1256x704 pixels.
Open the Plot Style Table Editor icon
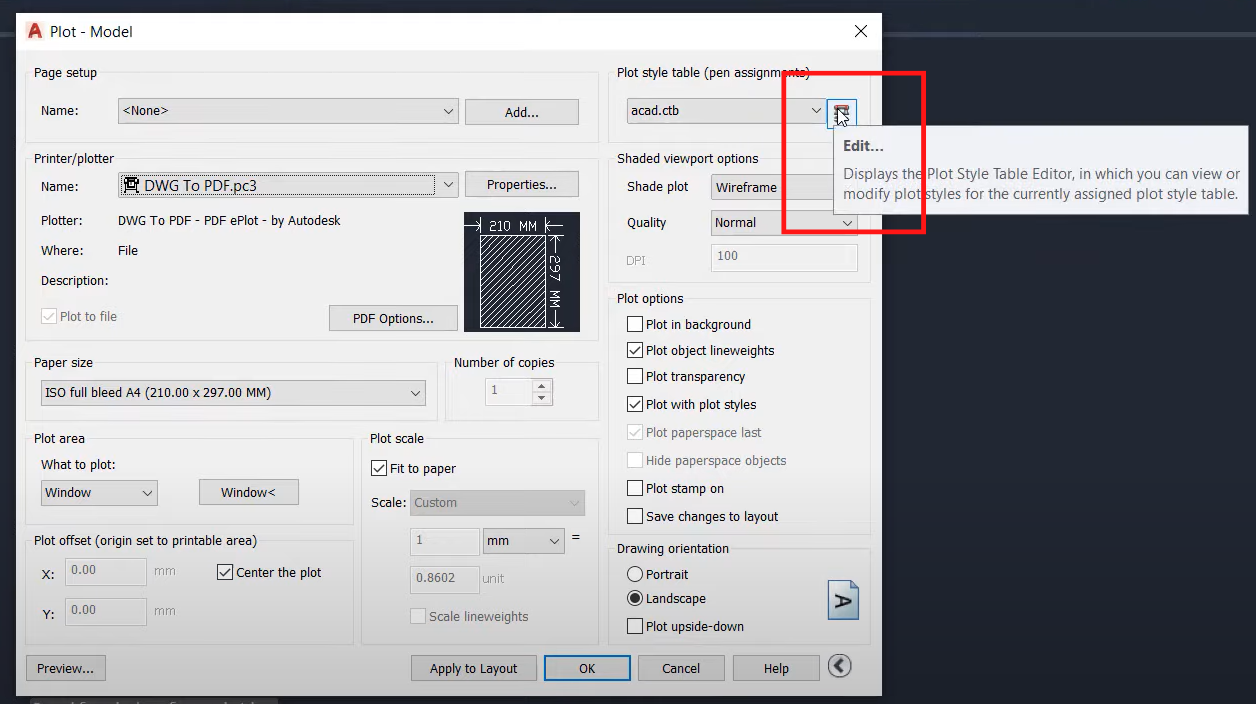841,113
